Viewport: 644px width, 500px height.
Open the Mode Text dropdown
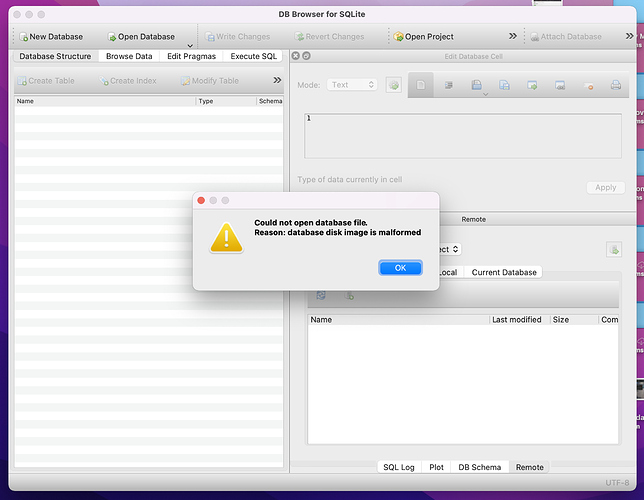(x=352, y=85)
